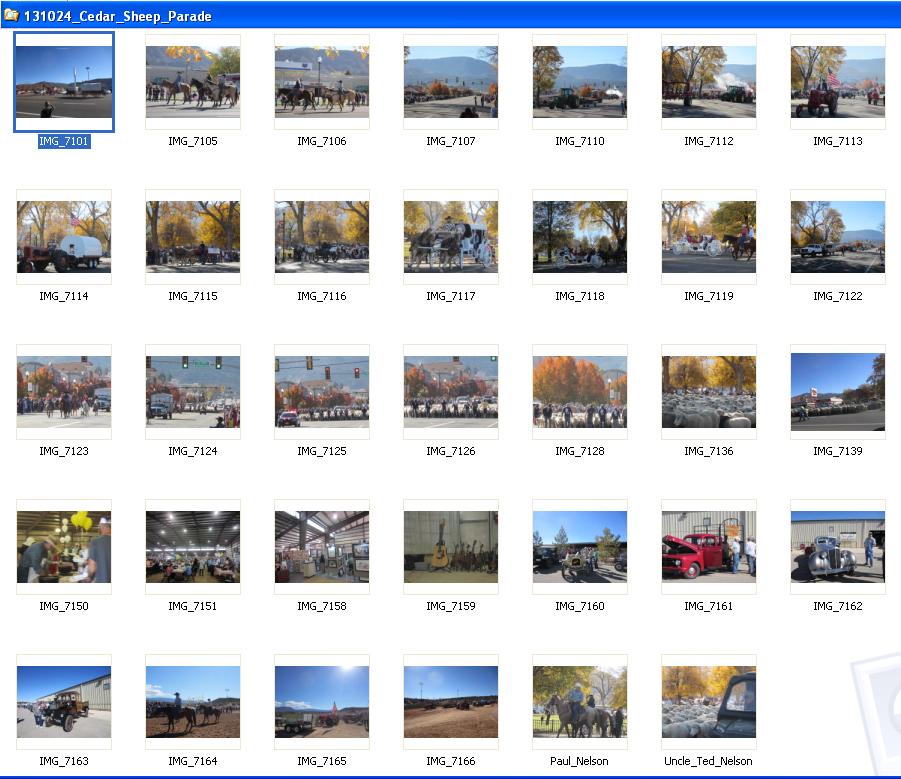Click the IMG_7161 file name label
The image size is (901, 779).
[709, 607]
